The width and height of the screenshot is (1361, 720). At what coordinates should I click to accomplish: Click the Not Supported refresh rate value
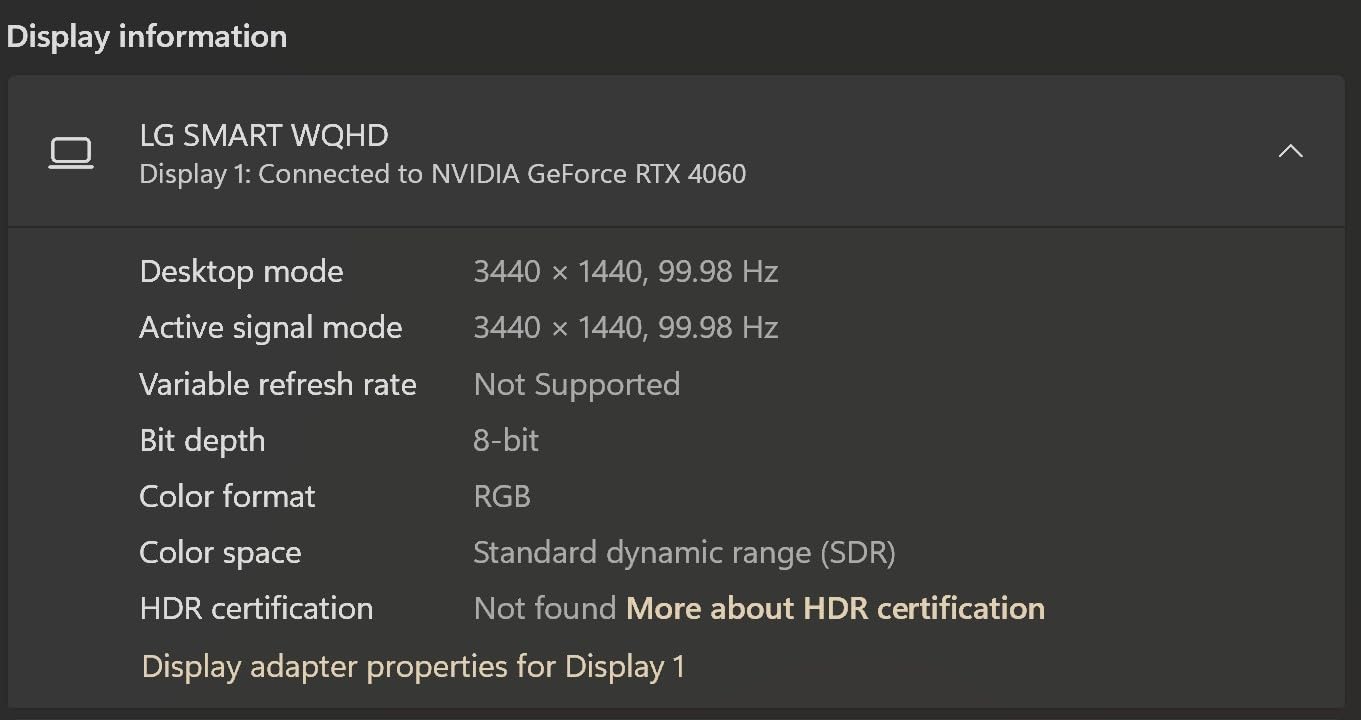[x=576, y=384]
